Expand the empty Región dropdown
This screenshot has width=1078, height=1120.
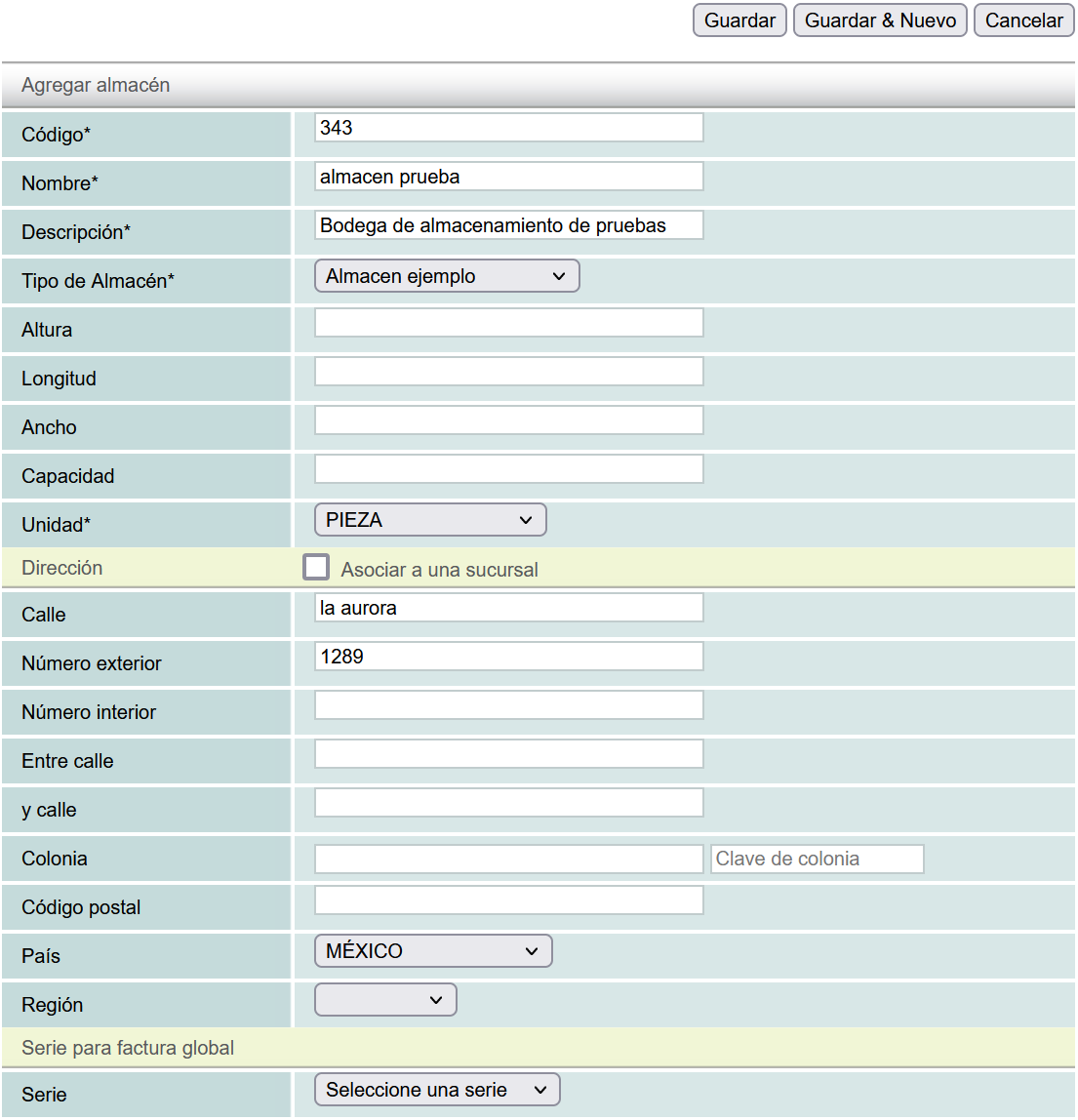point(385,1000)
